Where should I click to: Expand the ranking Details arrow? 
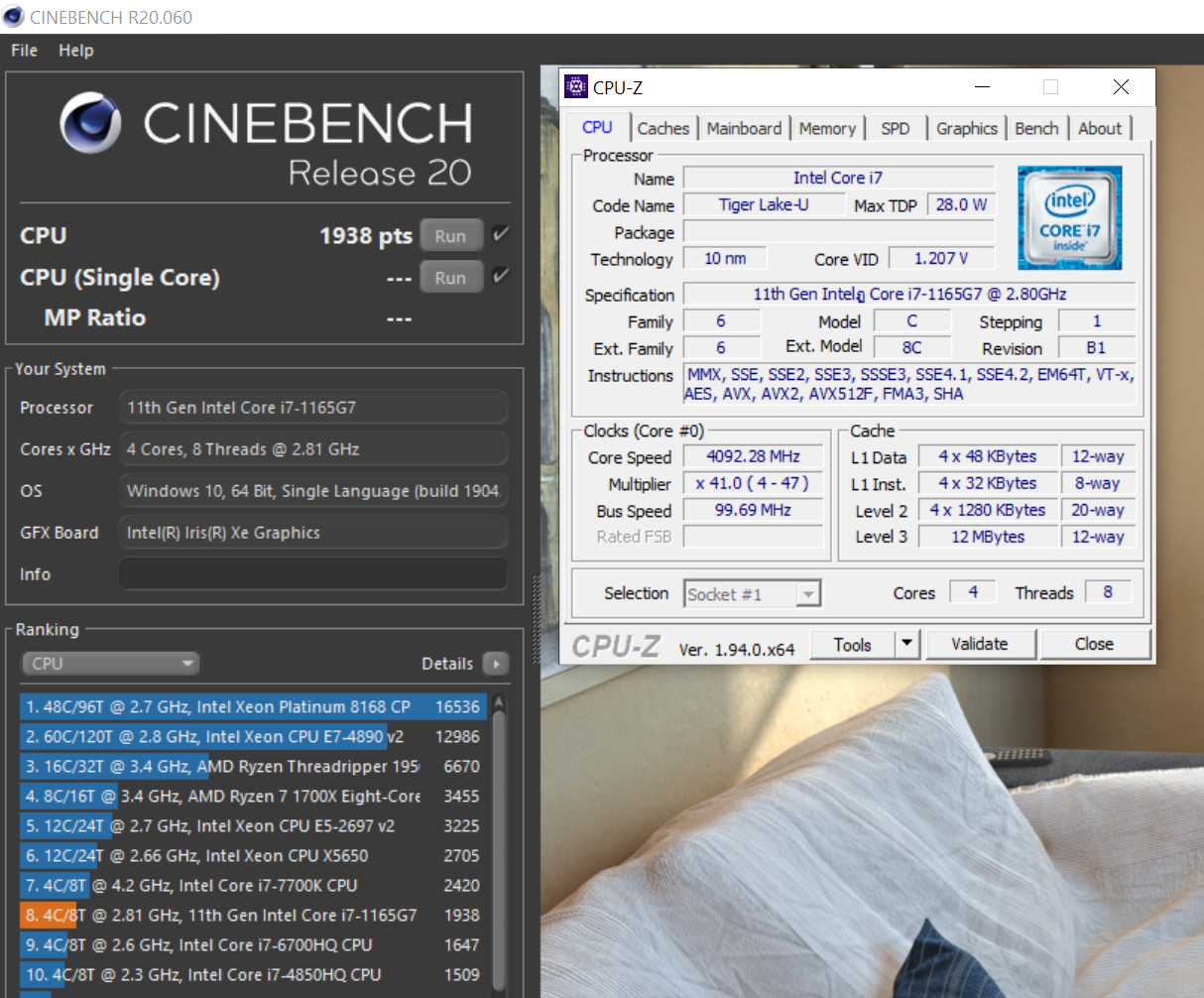[x=495, y=664]
